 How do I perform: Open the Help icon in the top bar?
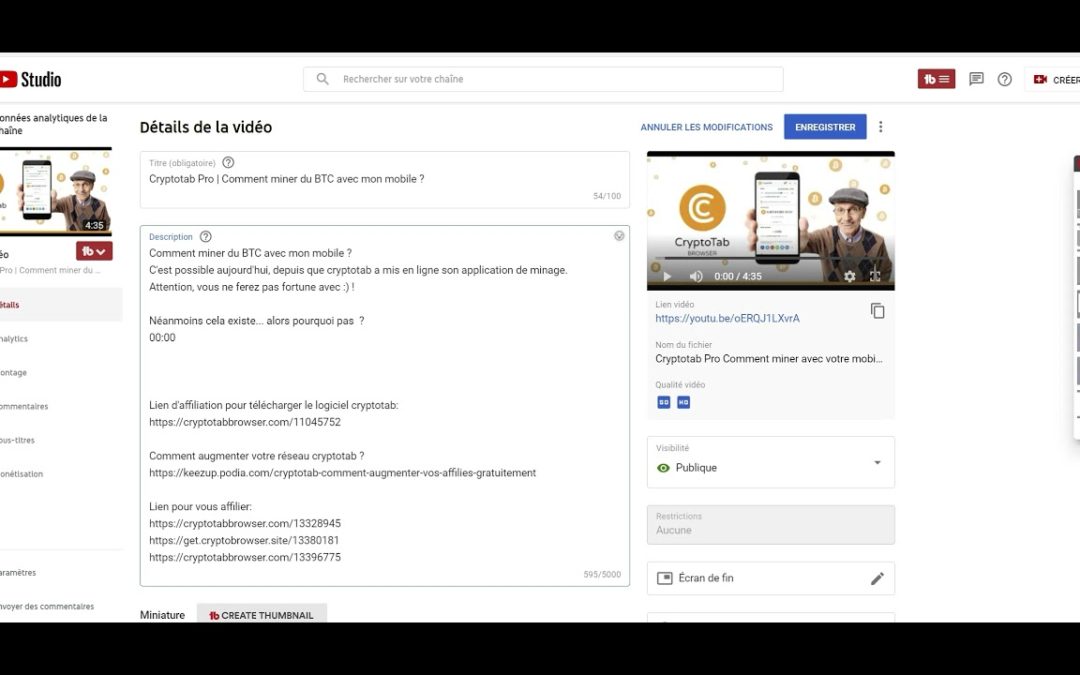(1004, 79)
